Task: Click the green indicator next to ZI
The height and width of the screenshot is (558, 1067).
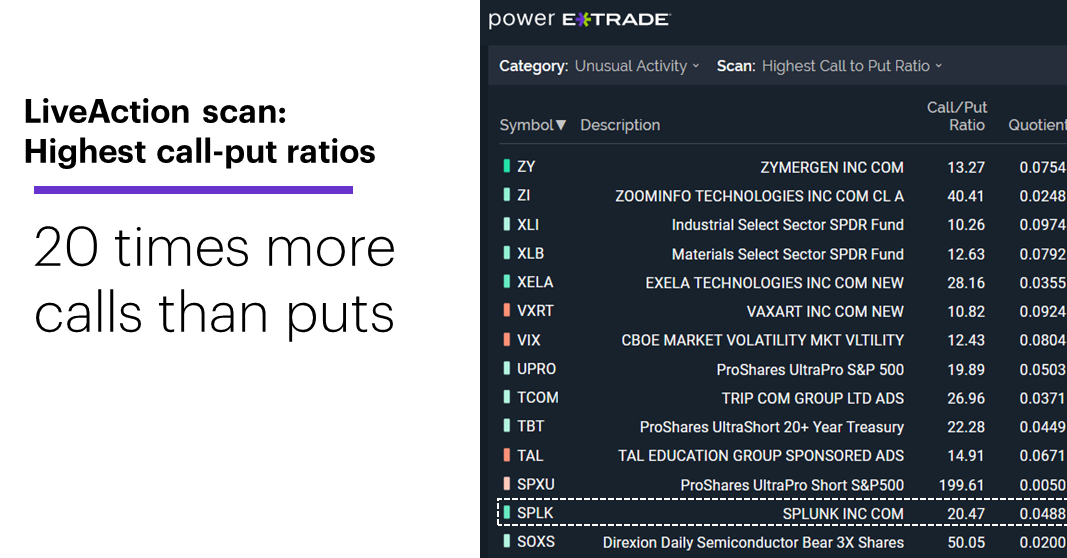Action: pyautogui.click(x=506, y=195)
